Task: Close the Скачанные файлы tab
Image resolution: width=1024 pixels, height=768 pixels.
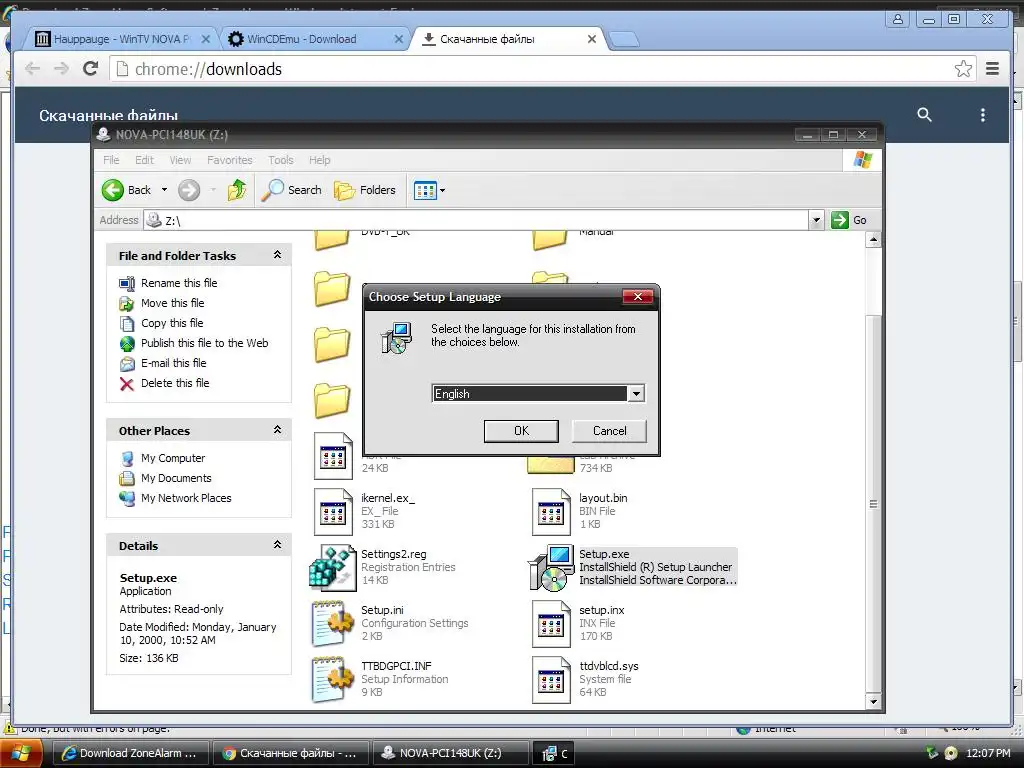Action: coord(592,39)
